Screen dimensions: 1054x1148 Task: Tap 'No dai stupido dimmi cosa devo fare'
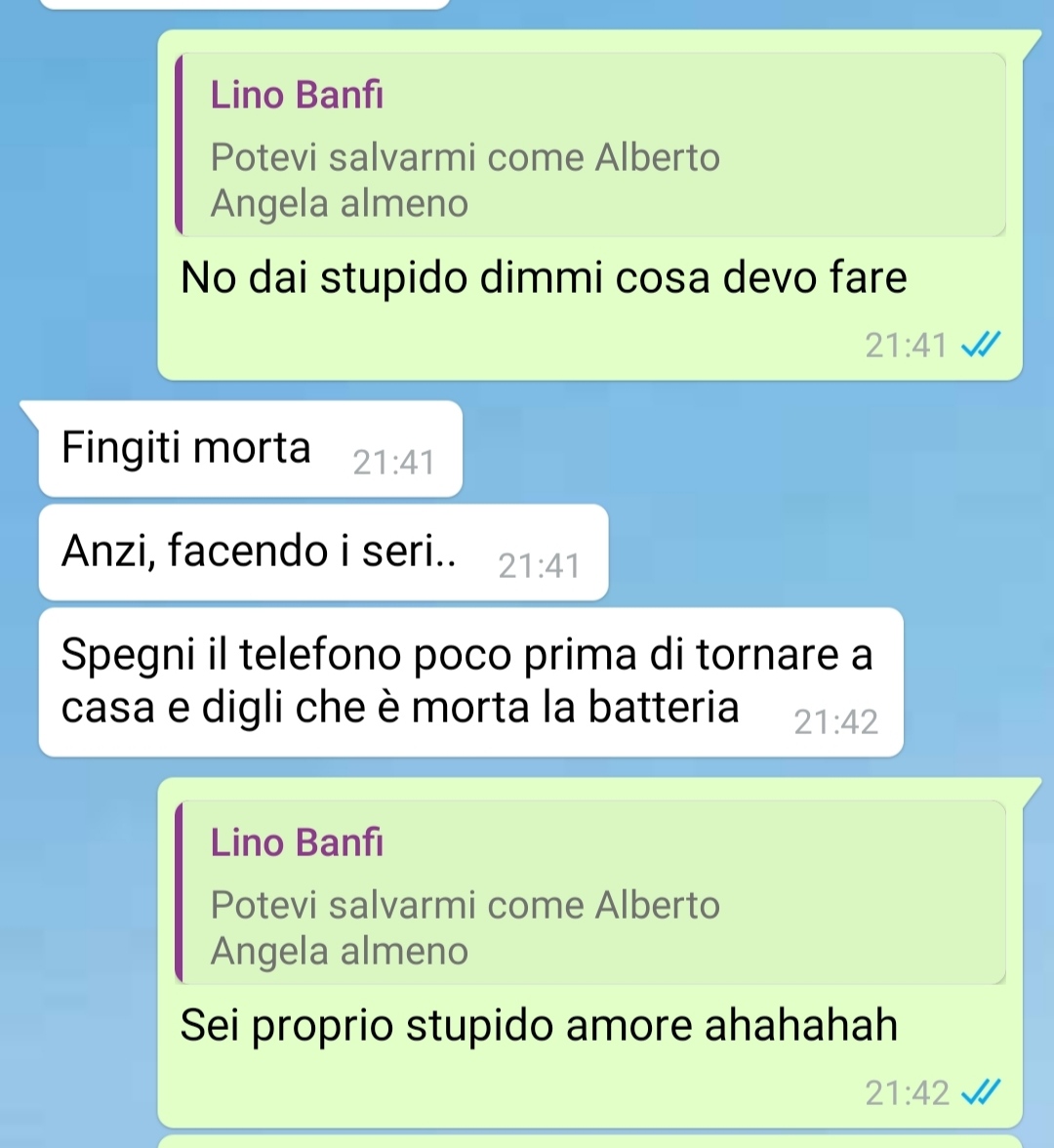544,278
